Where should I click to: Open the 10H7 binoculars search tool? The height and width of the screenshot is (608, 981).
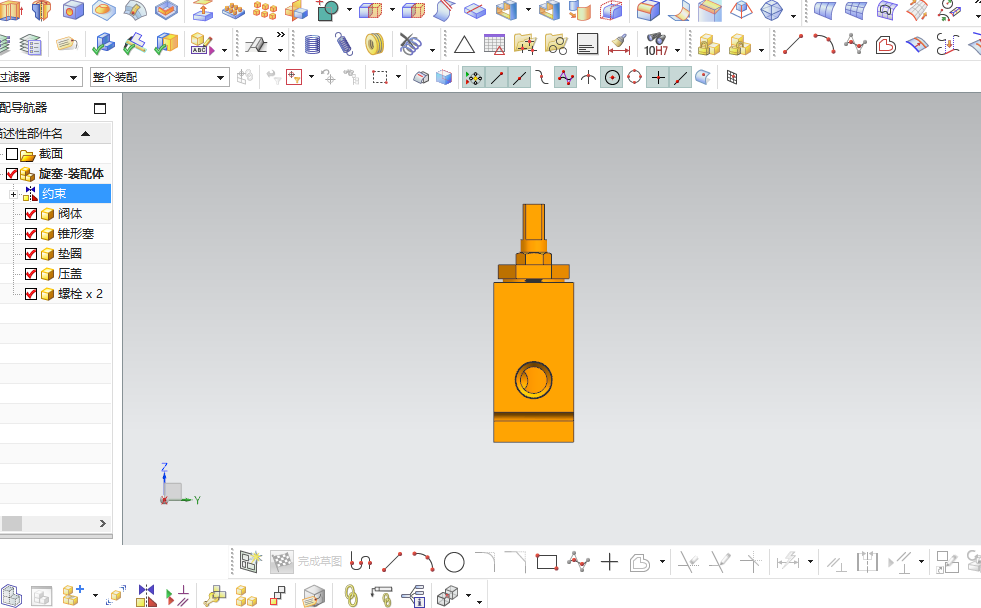(x=656, y=44)
